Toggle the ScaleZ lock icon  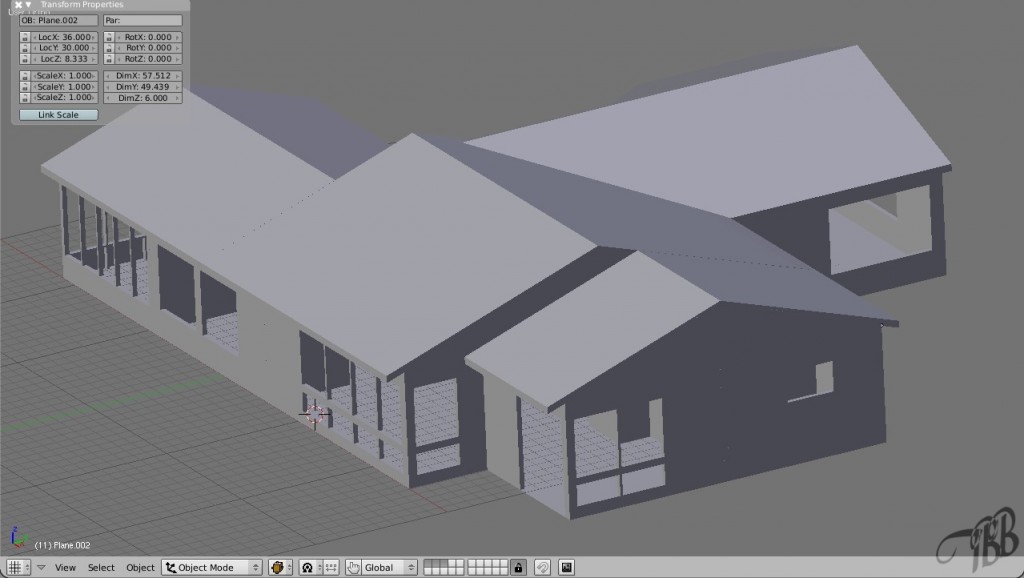pos(25,97)
